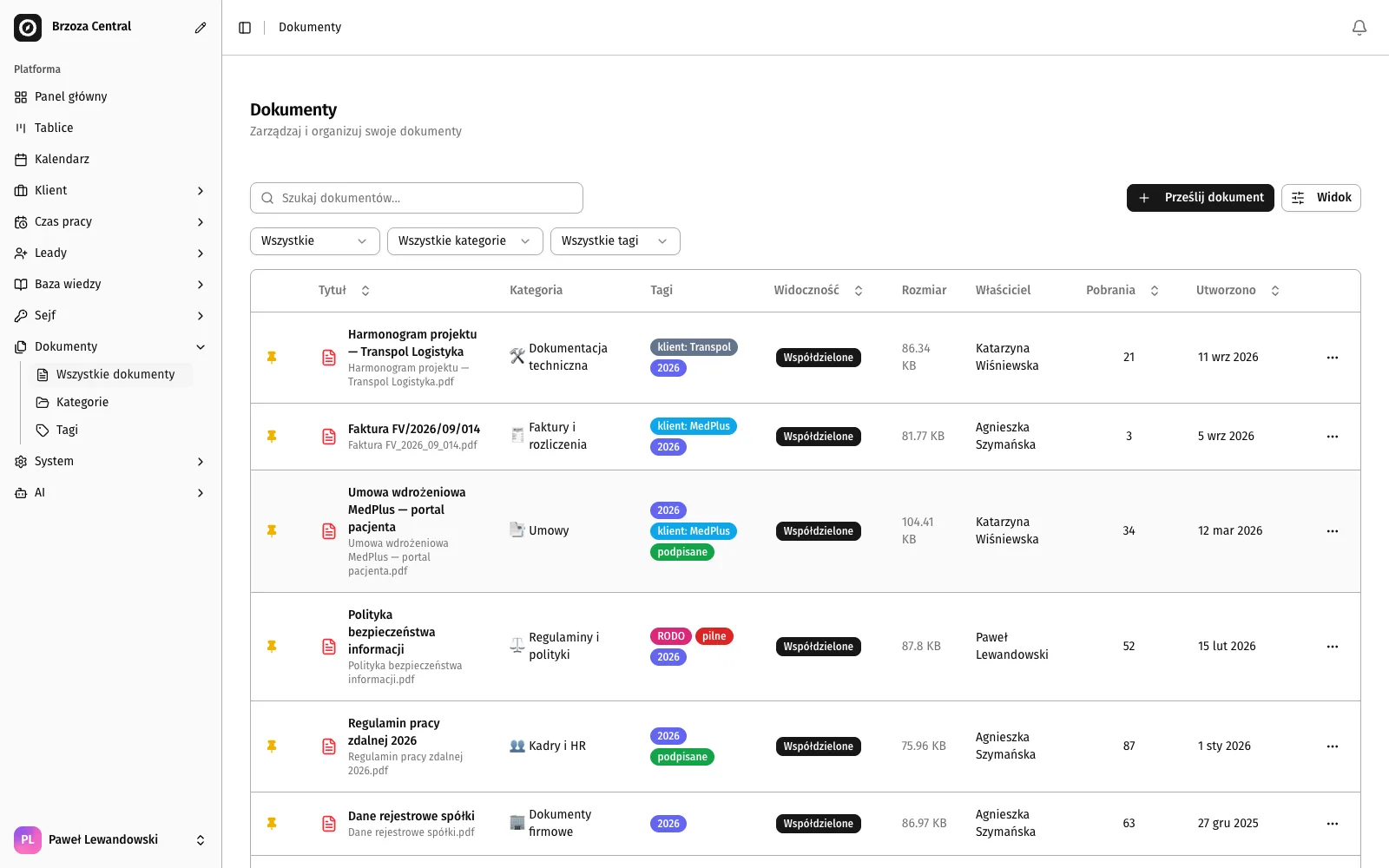Viewport: 1389px width, 868px height.
Task: Sort by Pobrania column
Action: coord(1122,291)
